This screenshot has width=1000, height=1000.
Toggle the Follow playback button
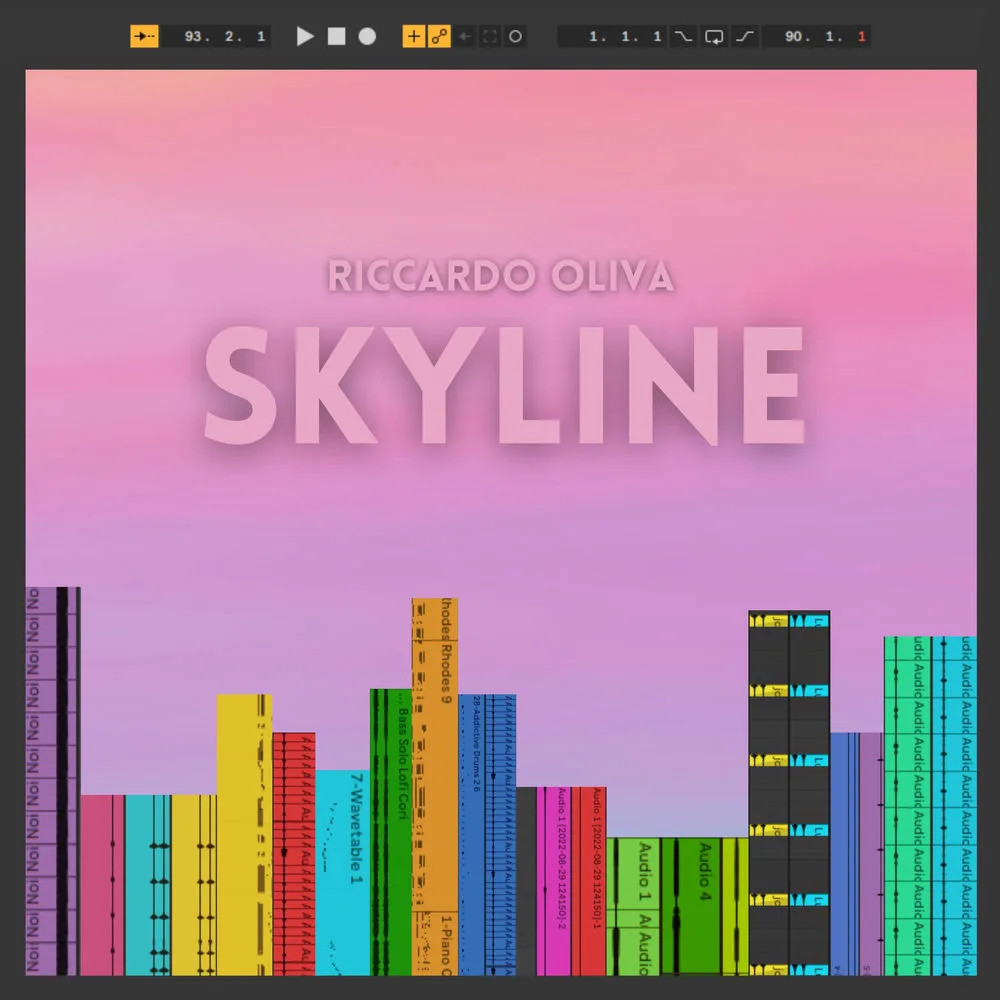pos(144,36)
